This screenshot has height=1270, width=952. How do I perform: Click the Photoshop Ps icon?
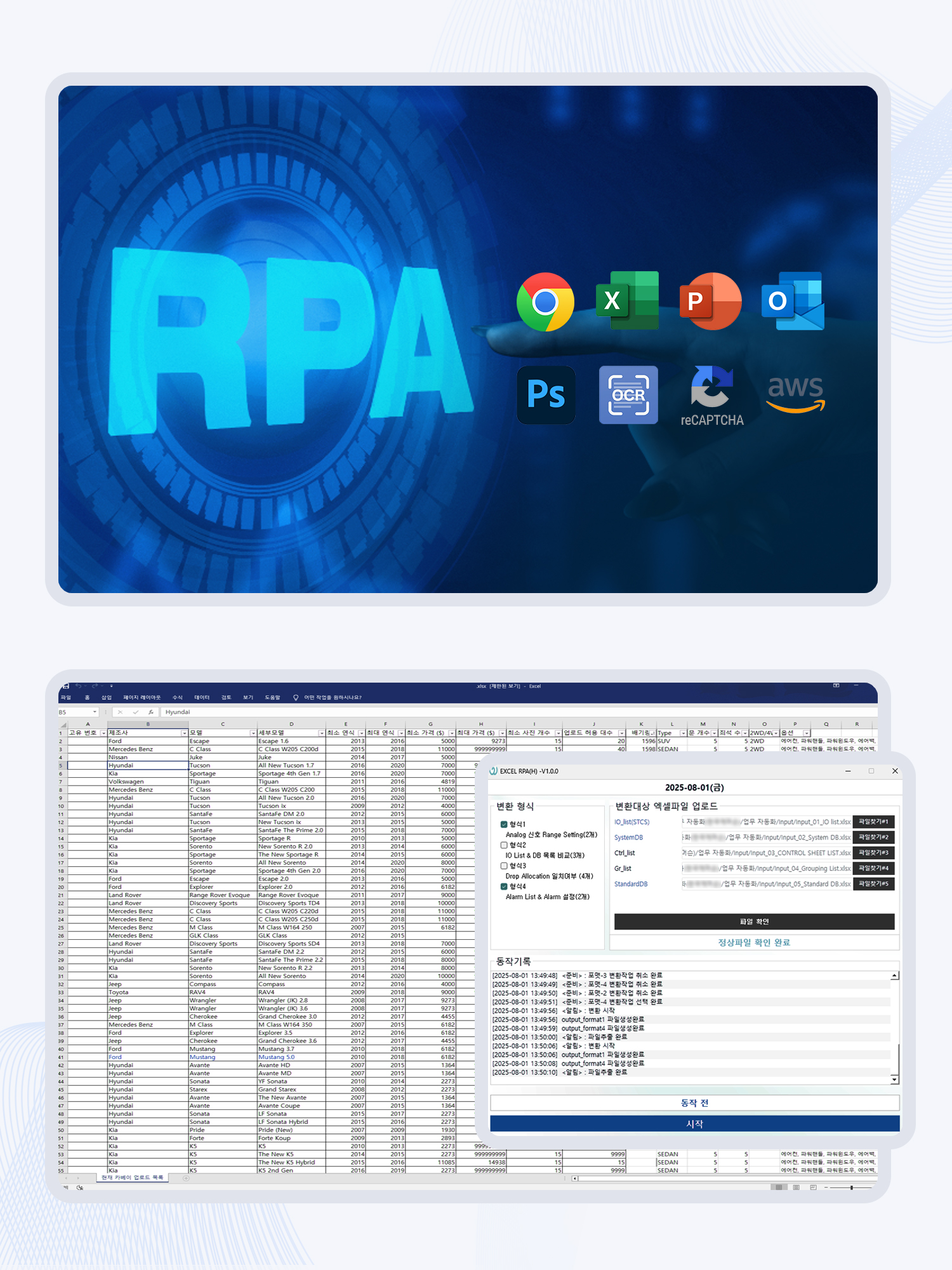coord(546,394)
